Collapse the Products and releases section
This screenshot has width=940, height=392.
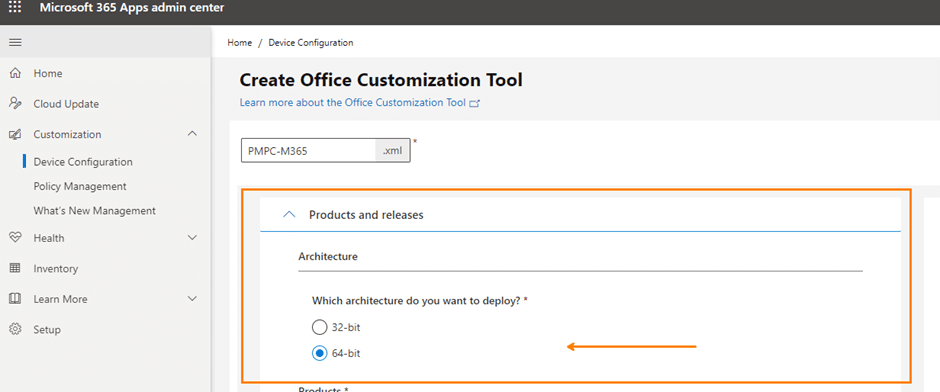tap(289, 215)
